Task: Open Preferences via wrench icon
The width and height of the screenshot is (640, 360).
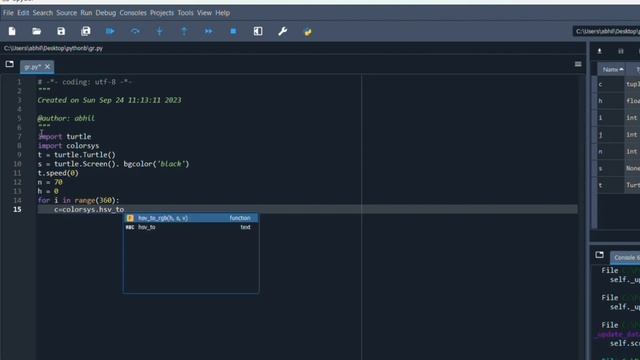Action: [x=282, y=31]
